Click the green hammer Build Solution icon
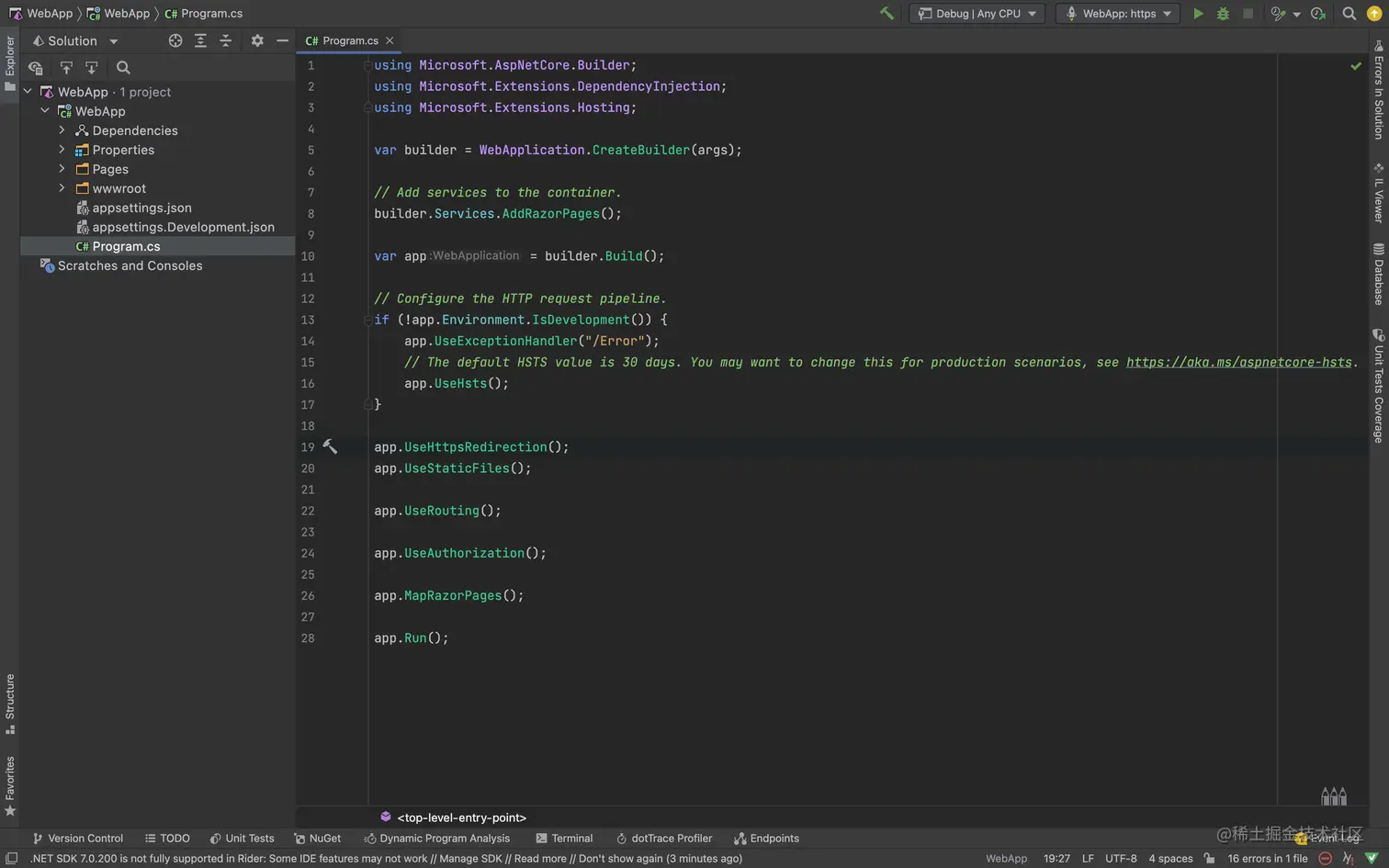Screen dimensions: 1389x868 pyautogui.click(x=886, y=13)
